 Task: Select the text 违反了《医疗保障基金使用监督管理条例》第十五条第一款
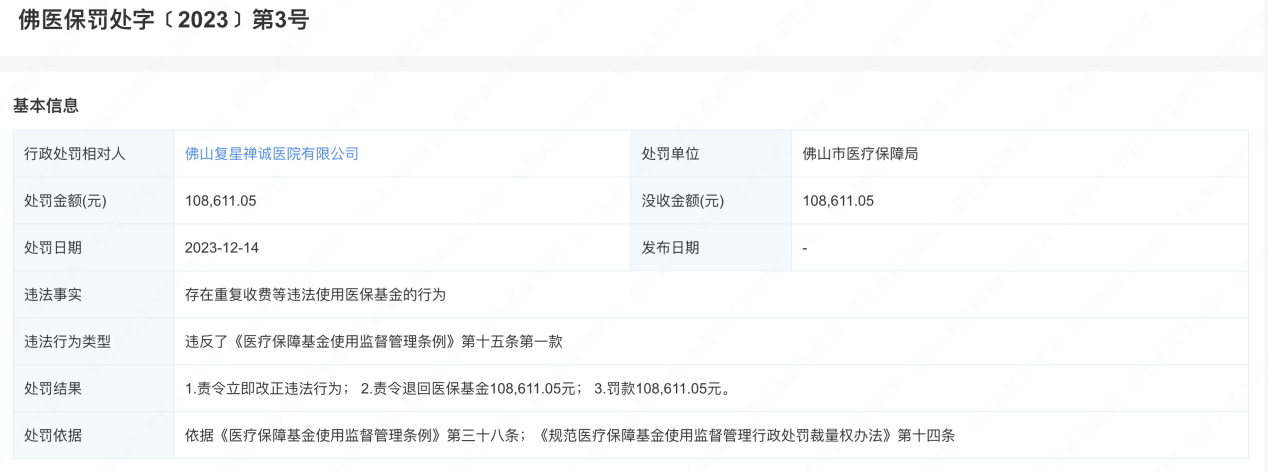(x=374, y=342)
